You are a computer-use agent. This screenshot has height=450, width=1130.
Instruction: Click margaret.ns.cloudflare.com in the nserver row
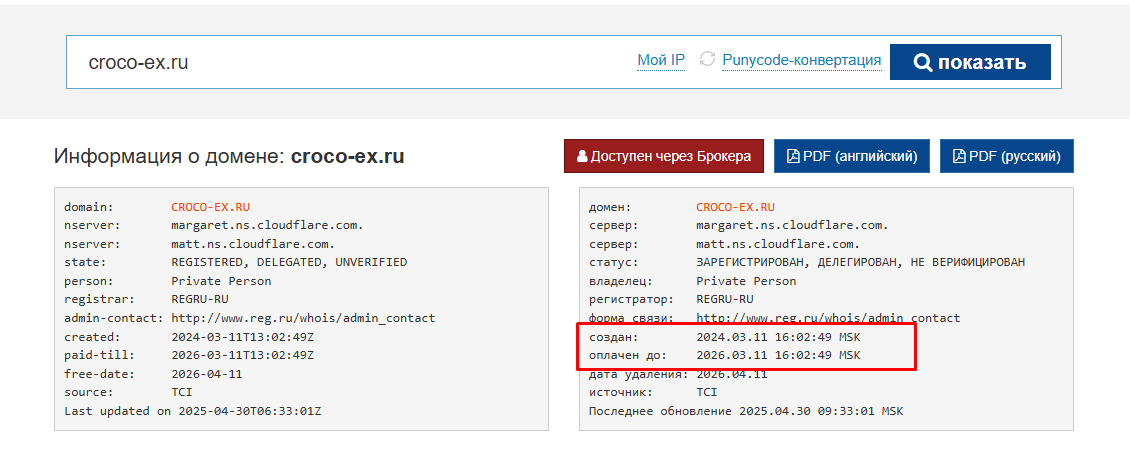coord(267,225)
